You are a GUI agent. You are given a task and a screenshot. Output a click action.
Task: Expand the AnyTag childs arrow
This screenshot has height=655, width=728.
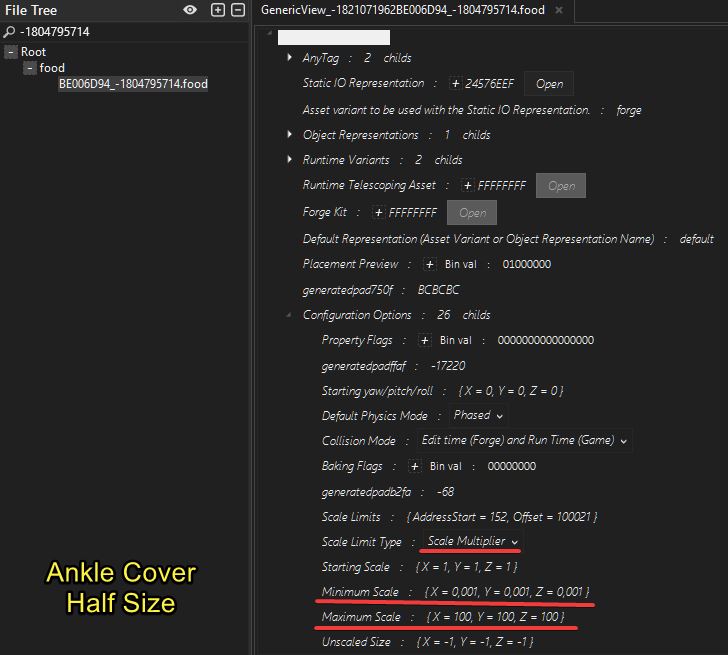click(289, 57)
